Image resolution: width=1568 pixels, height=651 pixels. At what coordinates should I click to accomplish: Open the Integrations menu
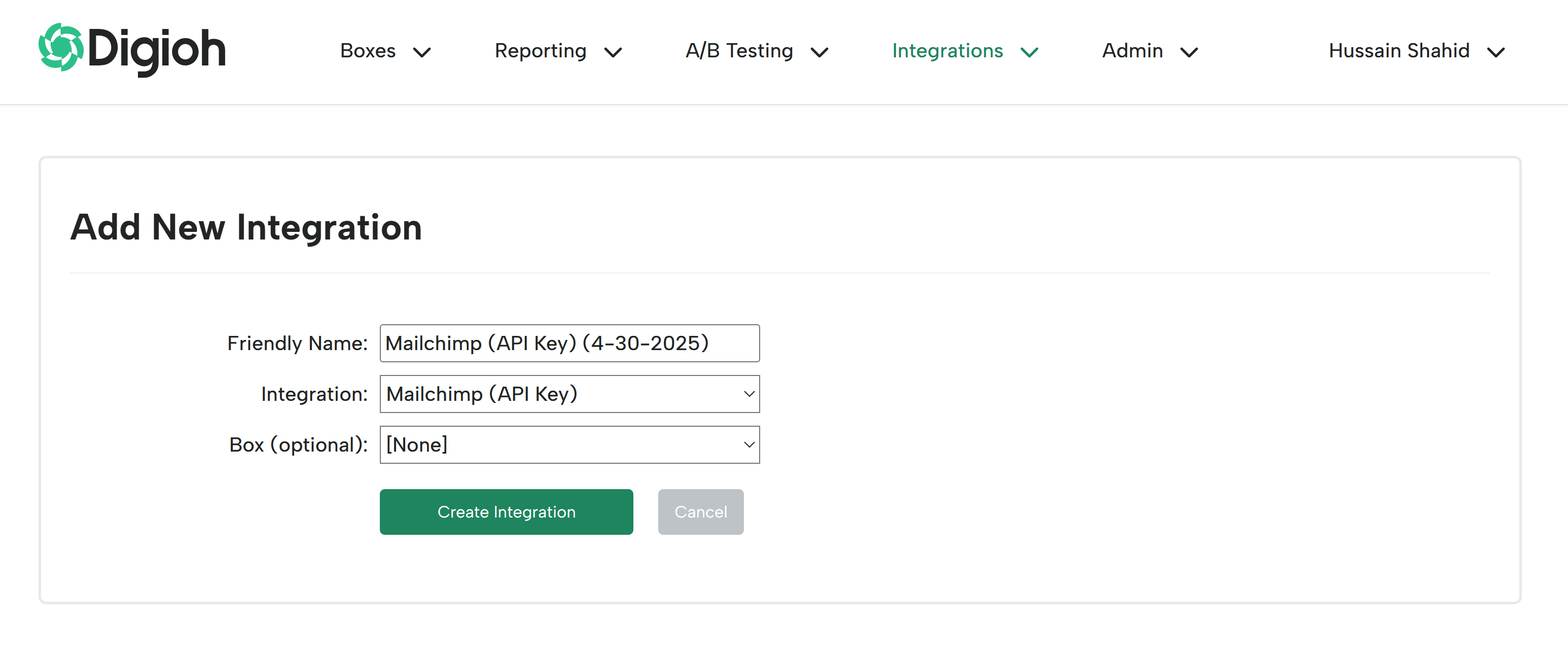(947, 51)
